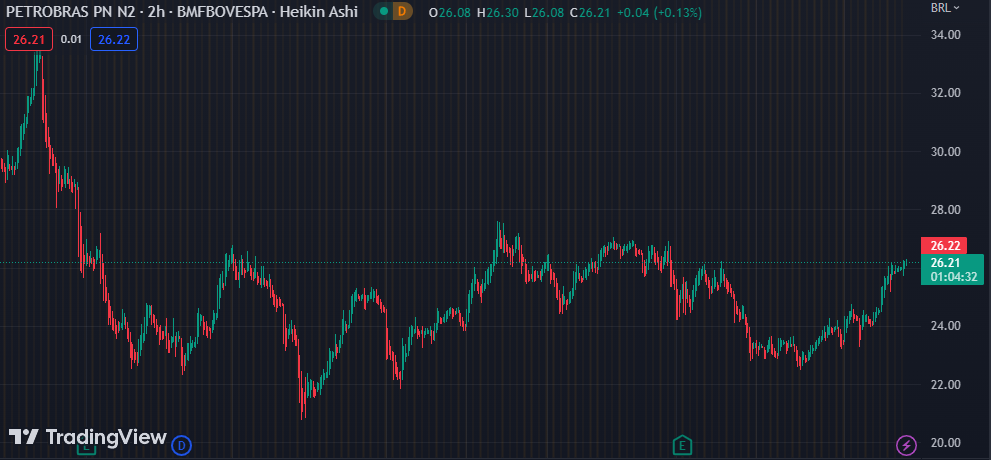The height and width of the screenshot is (460, 991).
Task: Click the 0.01 spread value
Action: [71, 39]
